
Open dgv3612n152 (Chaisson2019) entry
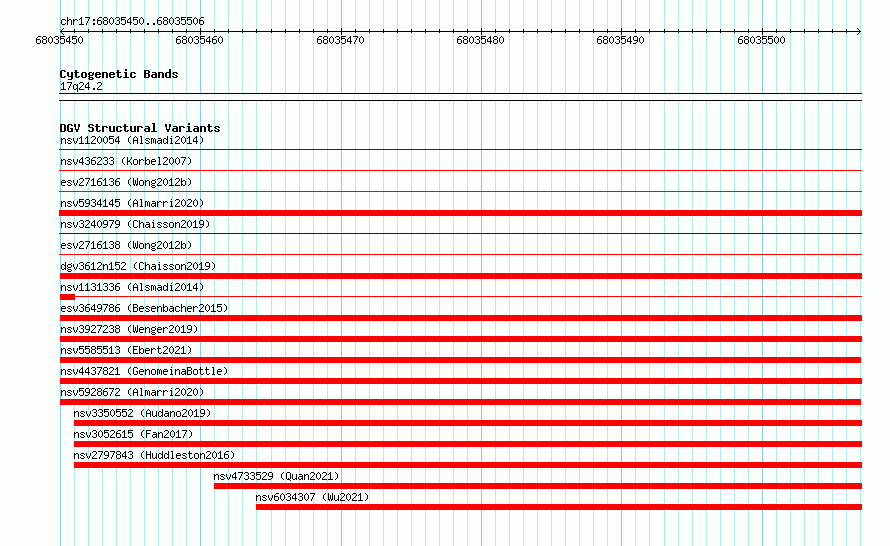click(138, 266)
